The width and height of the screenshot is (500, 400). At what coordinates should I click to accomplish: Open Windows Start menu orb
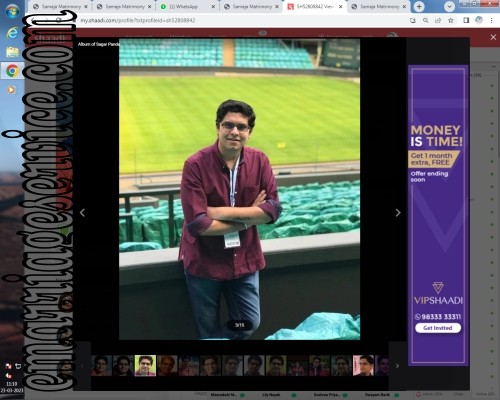[12, 11]
